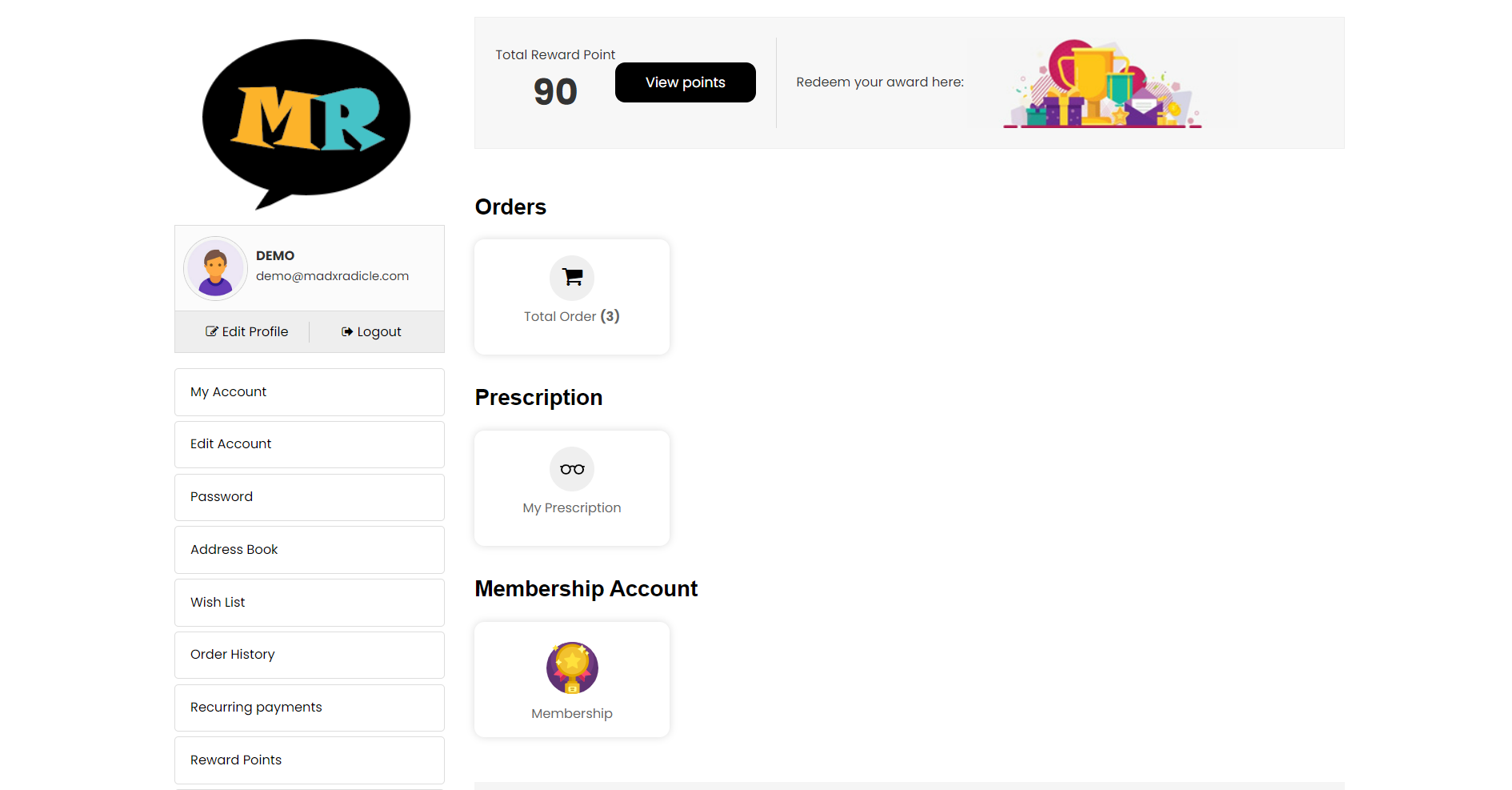Click the shopping cart orders icon
Screen dimensions: 1512x790
click(x=572, y=278)
